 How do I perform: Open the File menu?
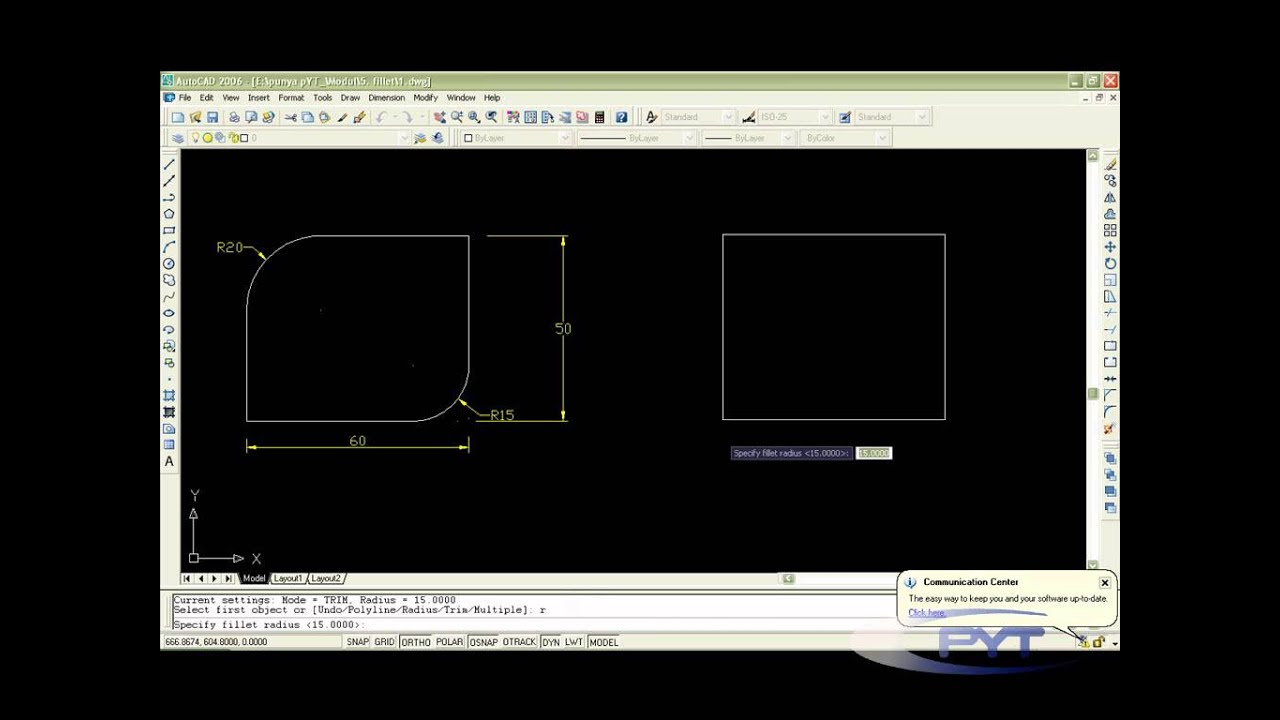point(185,98)
